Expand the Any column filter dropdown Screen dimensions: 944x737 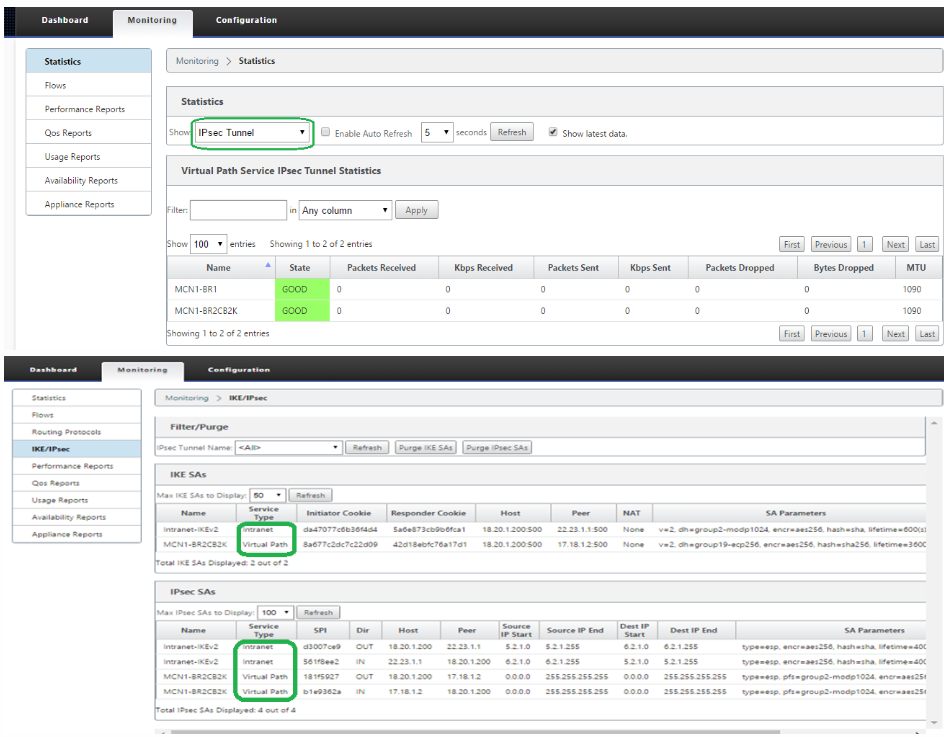345,211
